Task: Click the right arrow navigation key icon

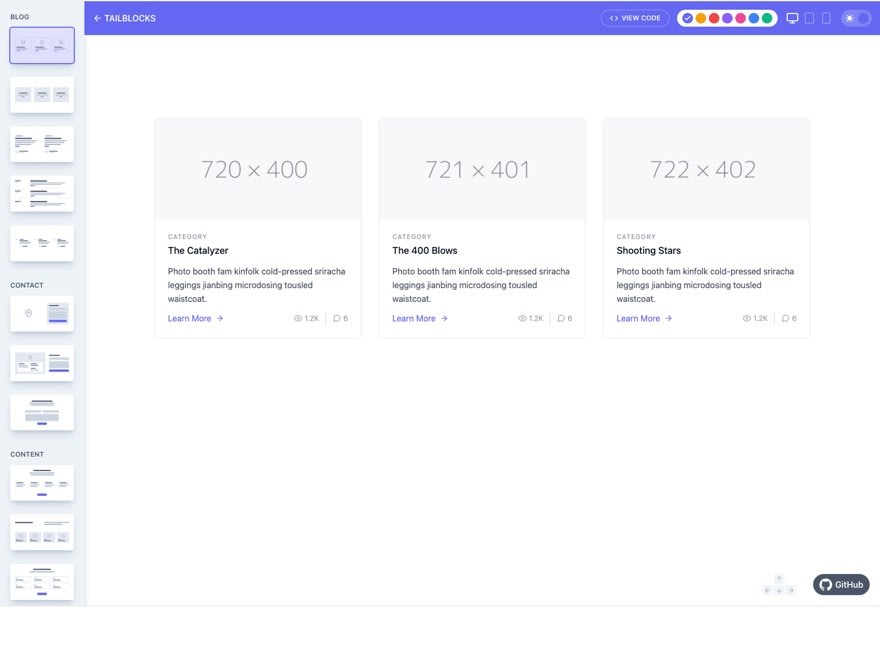Action: click(x=790, y=590)
